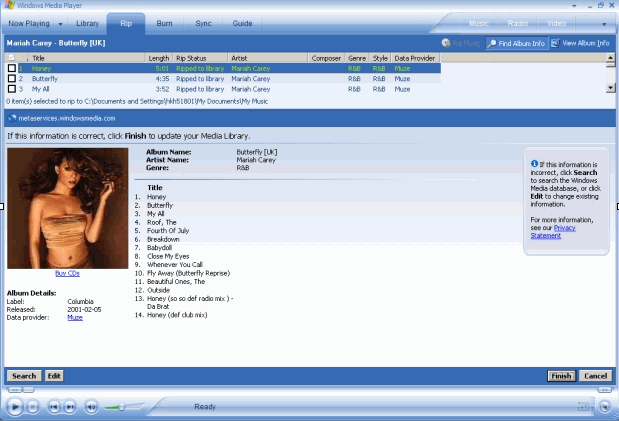This screenshot has height=421, width=619.
Task: Open the Now Playing dropdown arrow
Action: (x=60, y=24)
